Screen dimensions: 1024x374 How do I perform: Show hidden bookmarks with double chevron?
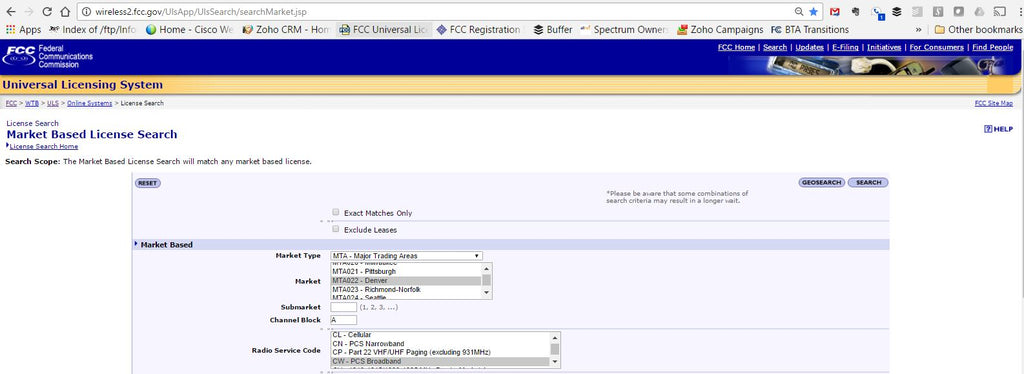coord(919,30)
